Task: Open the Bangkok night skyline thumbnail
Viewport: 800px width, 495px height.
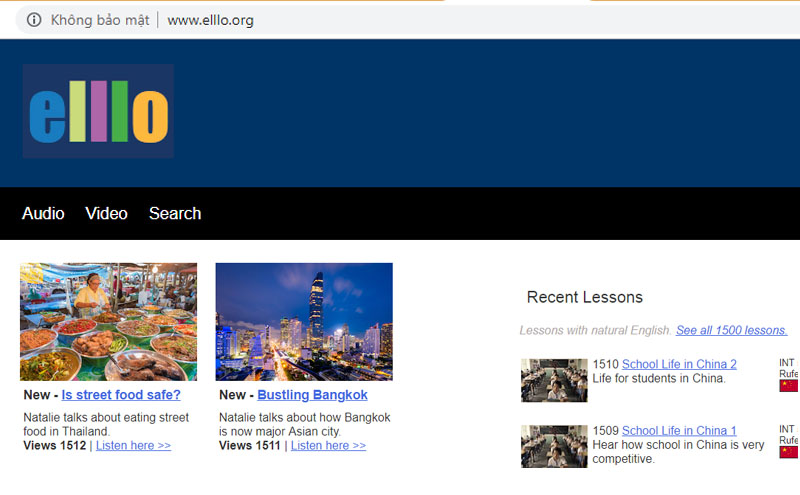Action: [x=304, y=321]
